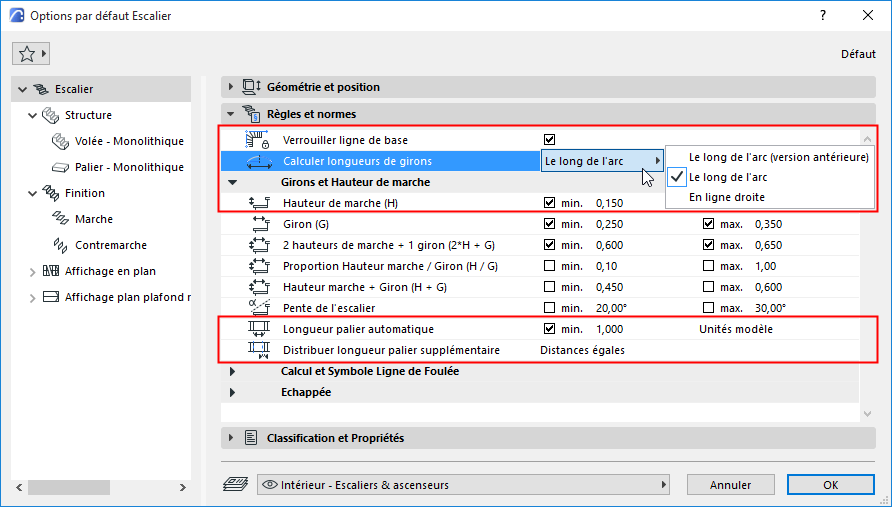Click Palier - Monolithique icon
The image size is (892, 507).
point(61,167)
